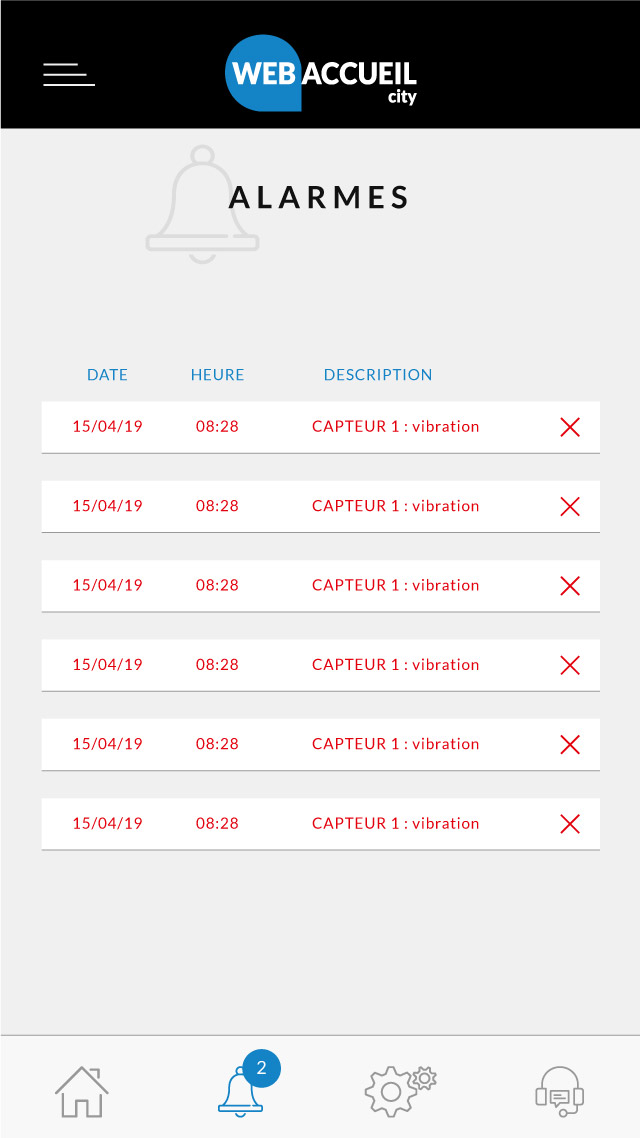Open the hamburger menu
This screenshot has height=1138, width=640.
click(69, 74)
